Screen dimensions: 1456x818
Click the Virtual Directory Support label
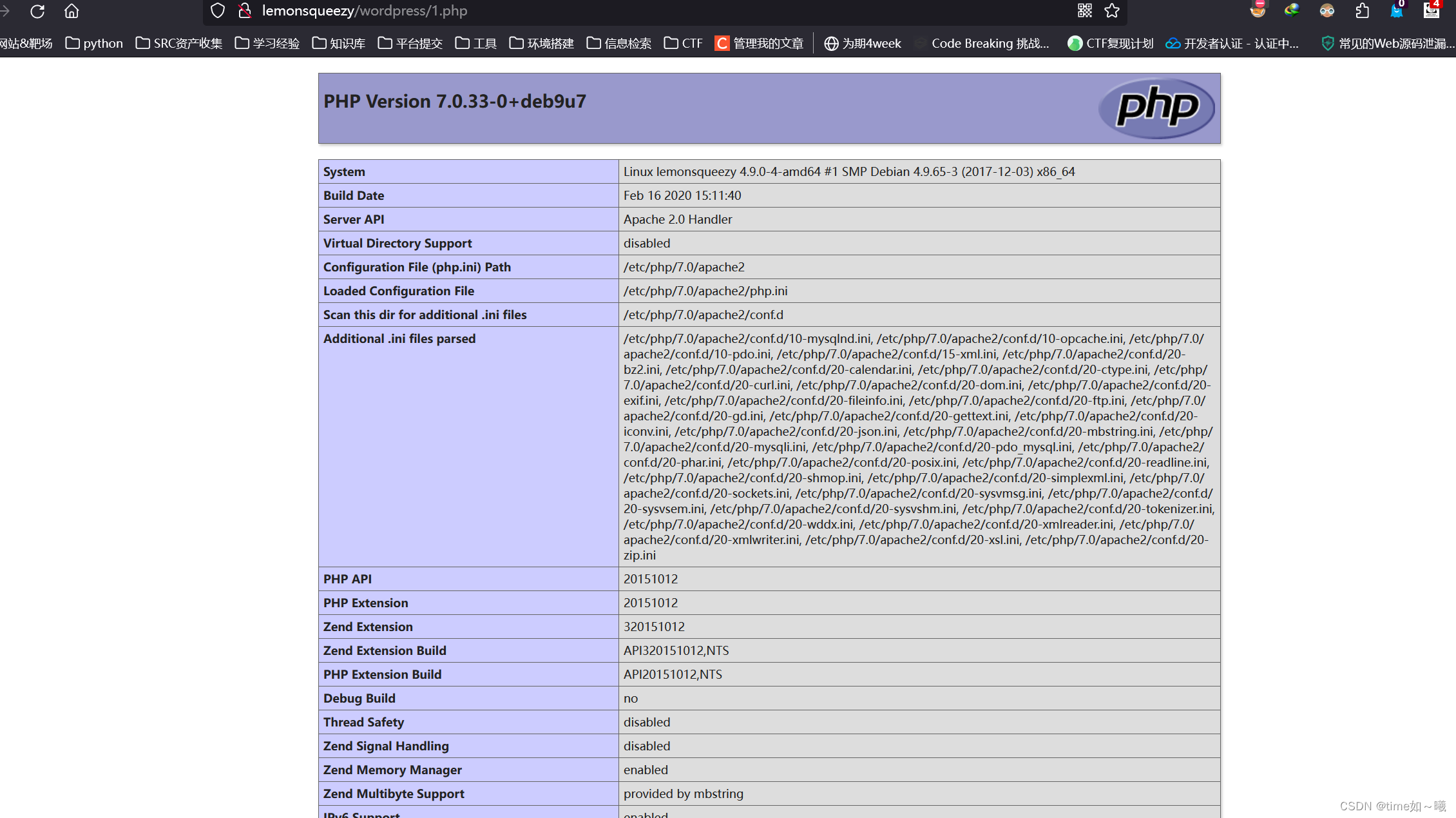tap(398, 243)
